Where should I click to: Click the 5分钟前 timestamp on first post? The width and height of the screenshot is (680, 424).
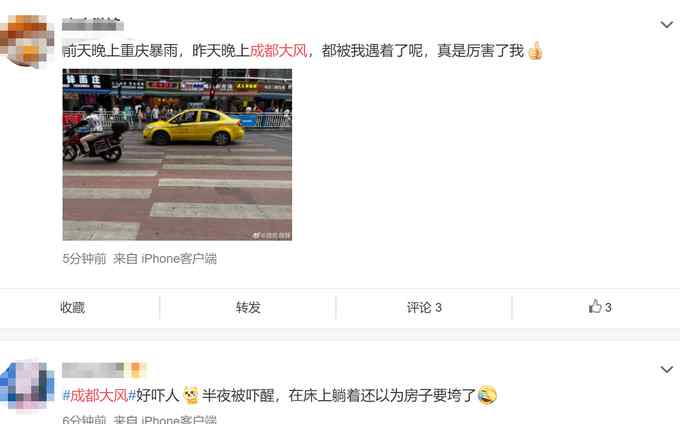[x=85, y=259]
